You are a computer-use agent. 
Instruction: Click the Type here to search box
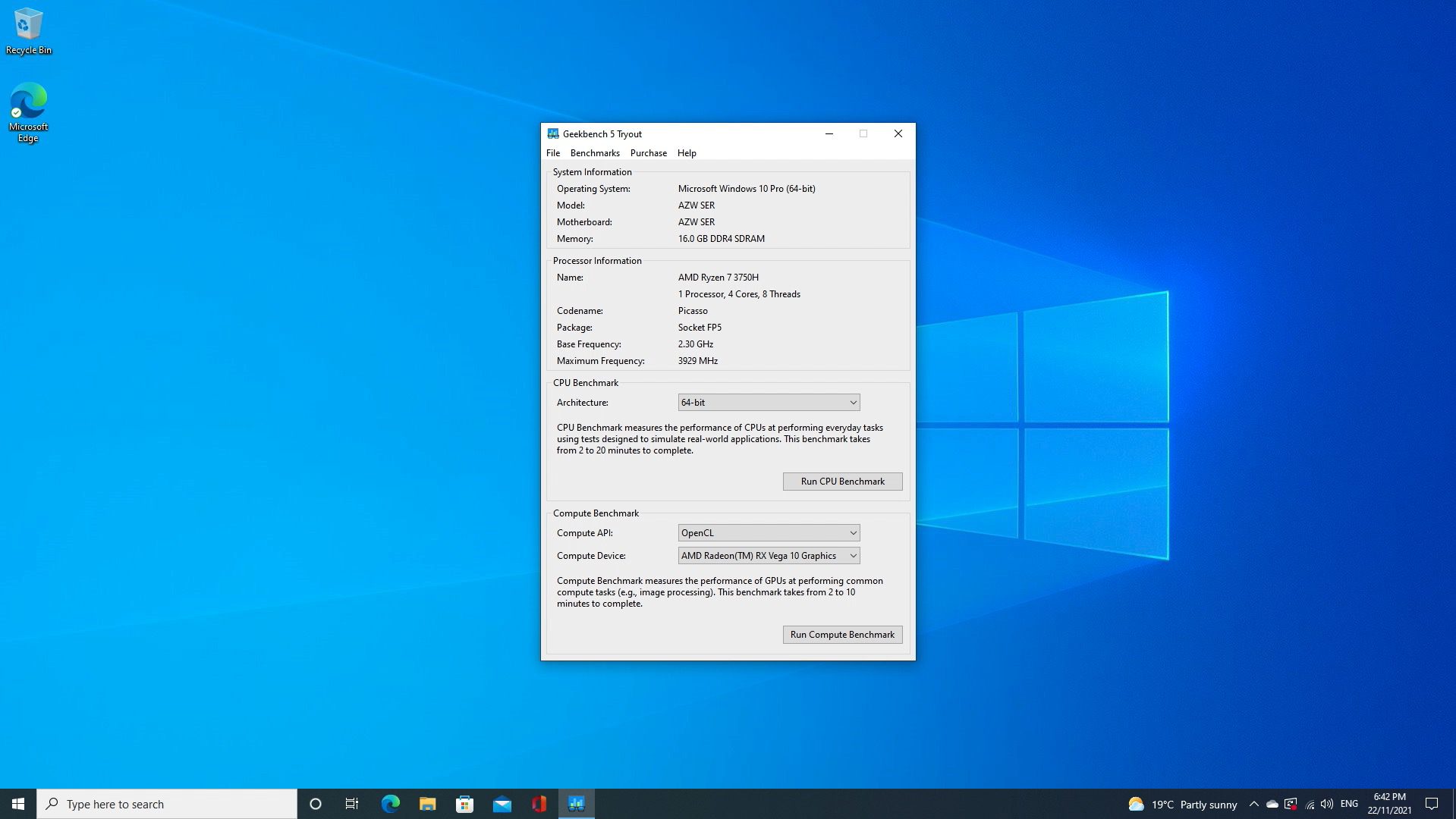tap(167, 804)
